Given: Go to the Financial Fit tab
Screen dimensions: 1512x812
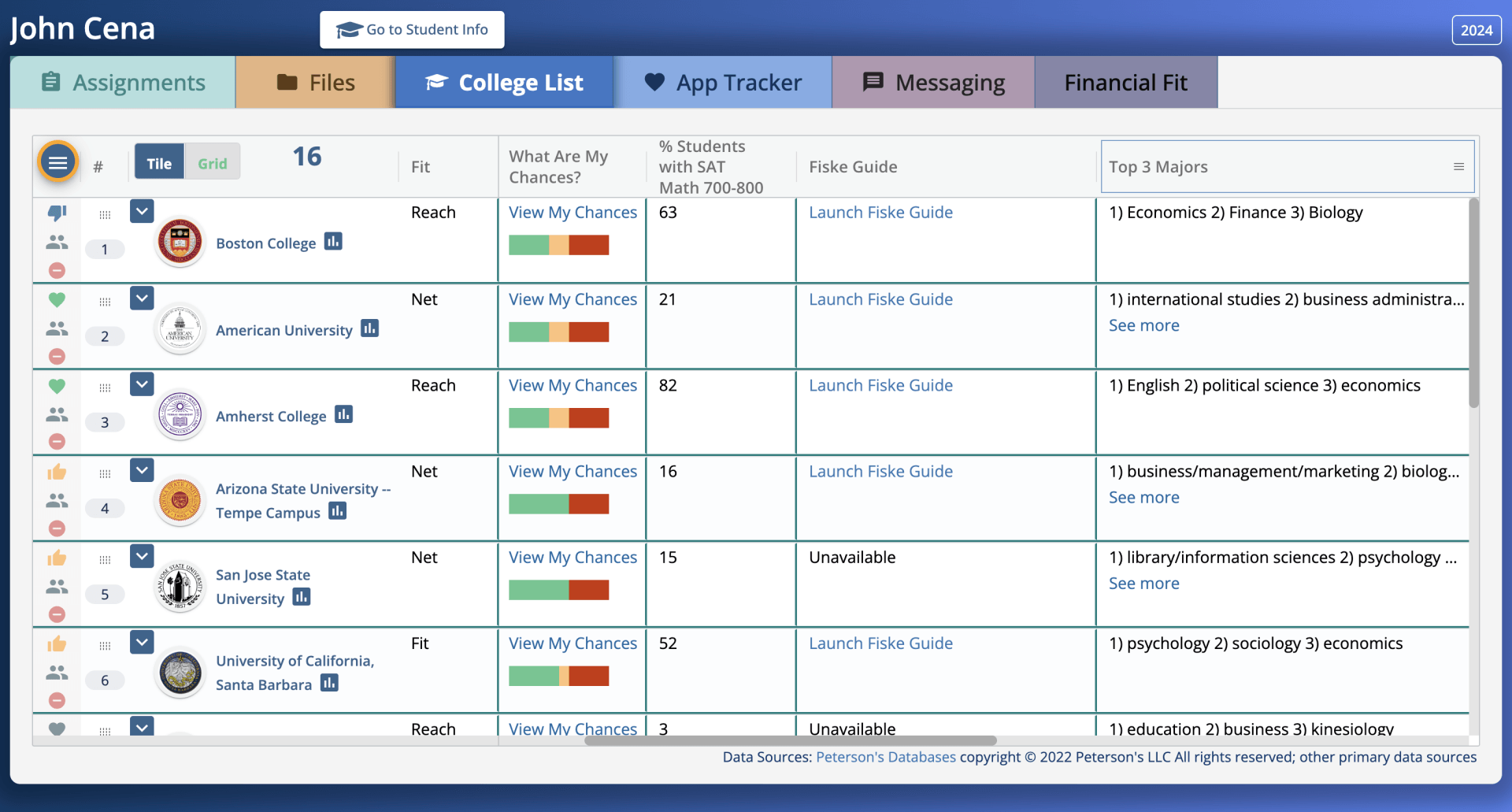Looking at the screenshot, I should (x=1126, y=82).
